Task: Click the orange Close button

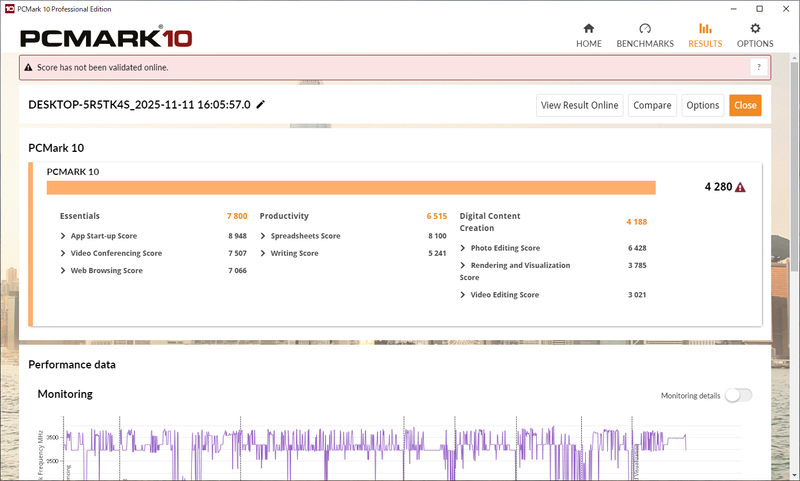Action: point(745,105)
